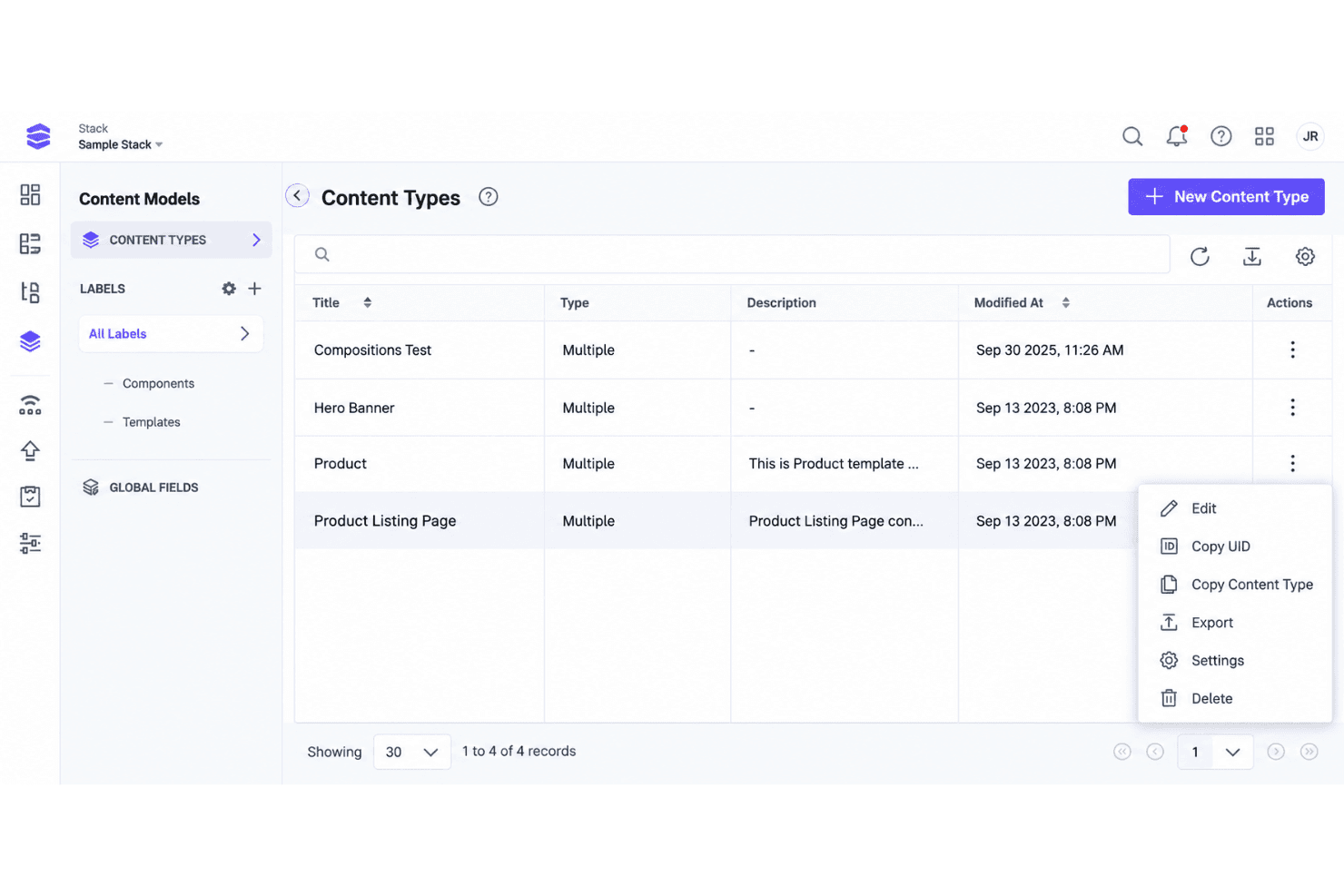1344x896 pixels.
Task: Click the Contentstack logo icon
Action: pyautogui.click(x=38, y=136)
